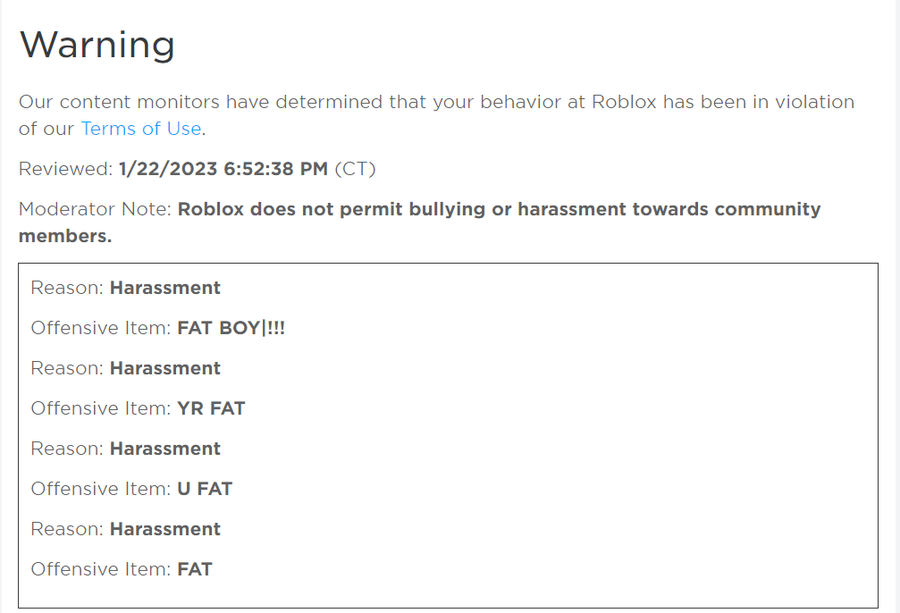Click Harassment reason above FAT BOY item
900x613 pixels.
click(165, 288)
